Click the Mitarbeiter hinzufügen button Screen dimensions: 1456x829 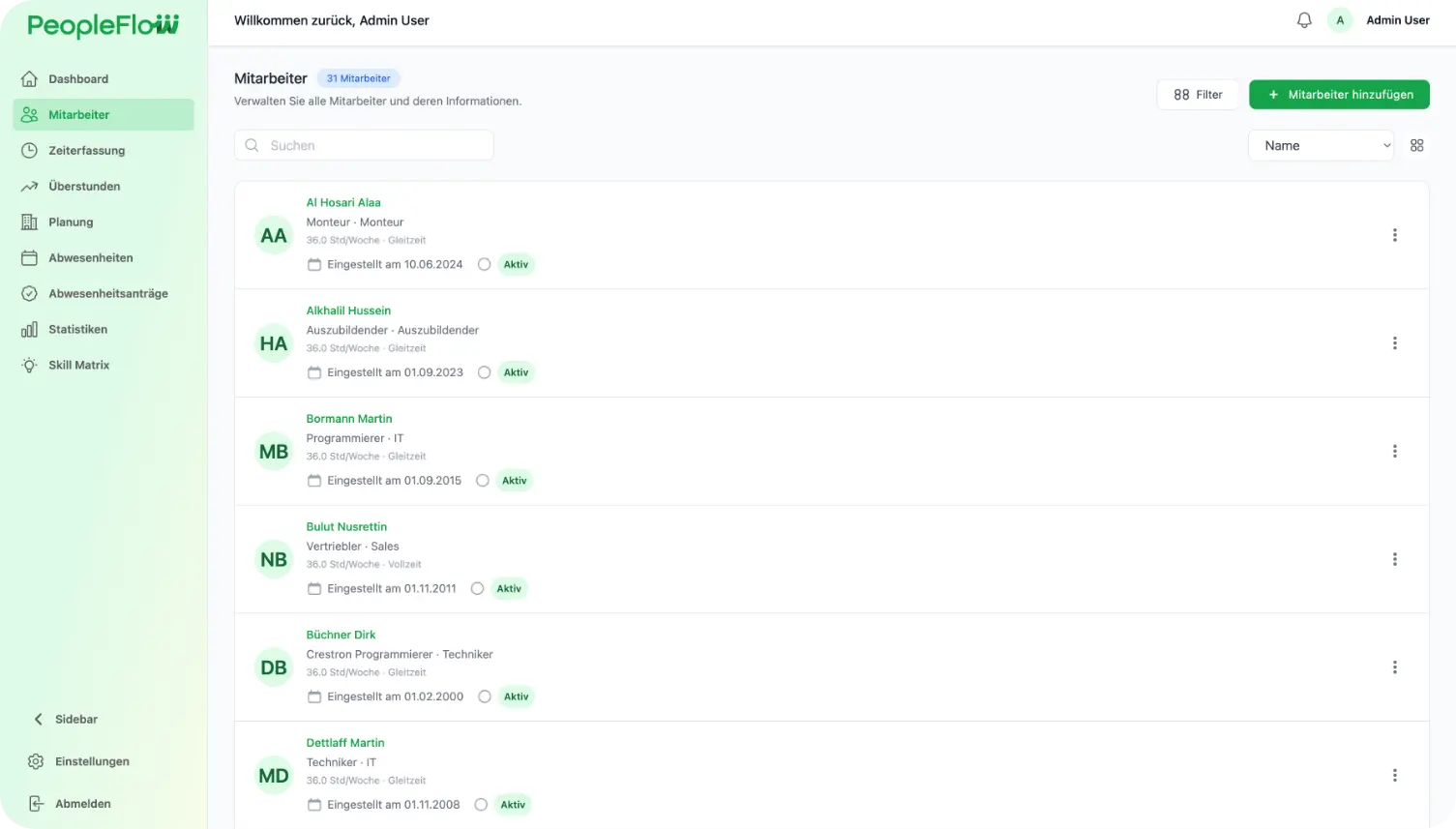(1339, 95)
